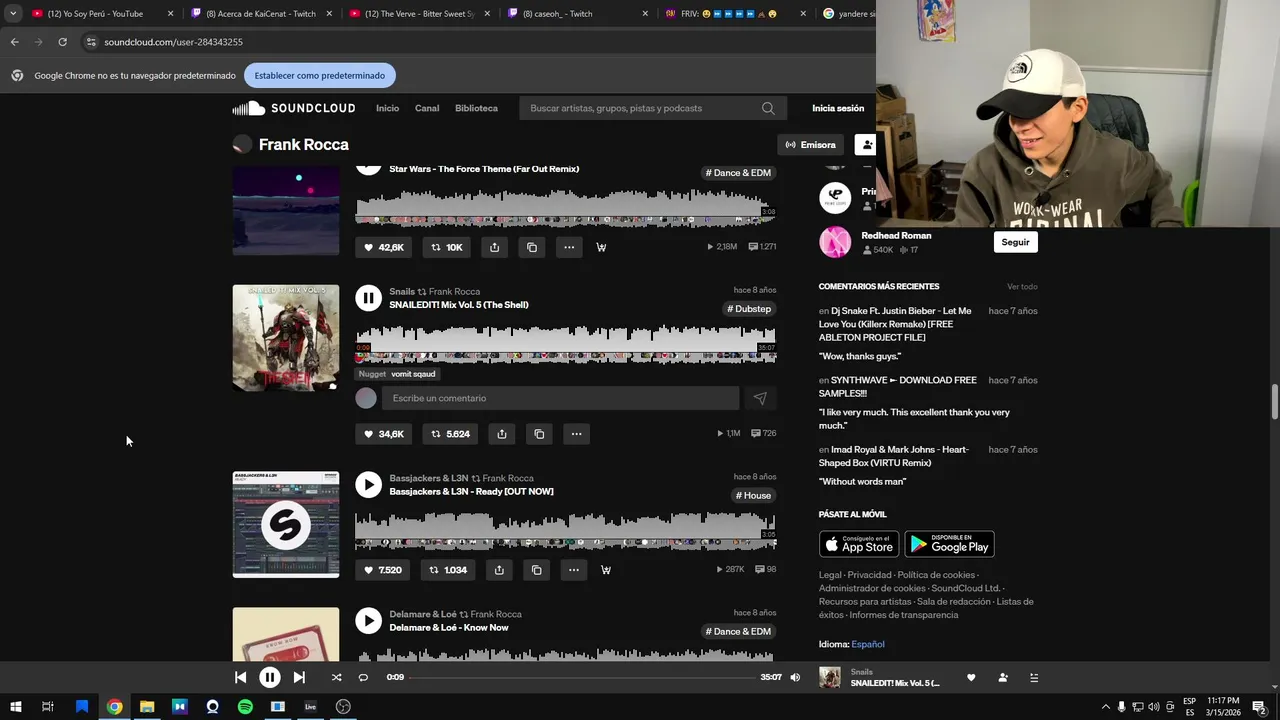Follow Redhead Roman with Seguir button
Viewport: 1280px width, 720px height.
coord(1015,242)
